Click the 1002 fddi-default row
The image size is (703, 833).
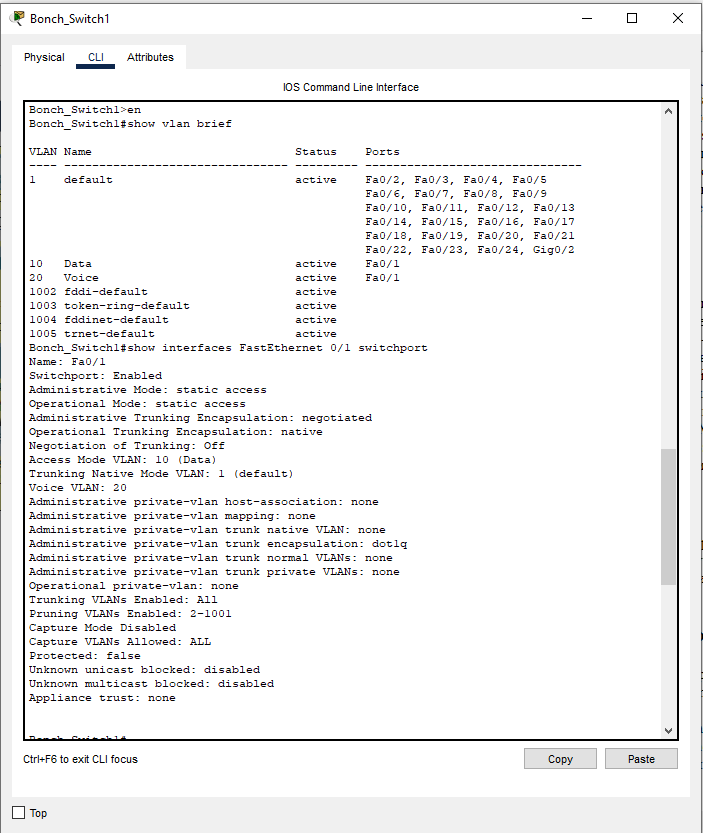pyautogui.click(x=183, y=292)
